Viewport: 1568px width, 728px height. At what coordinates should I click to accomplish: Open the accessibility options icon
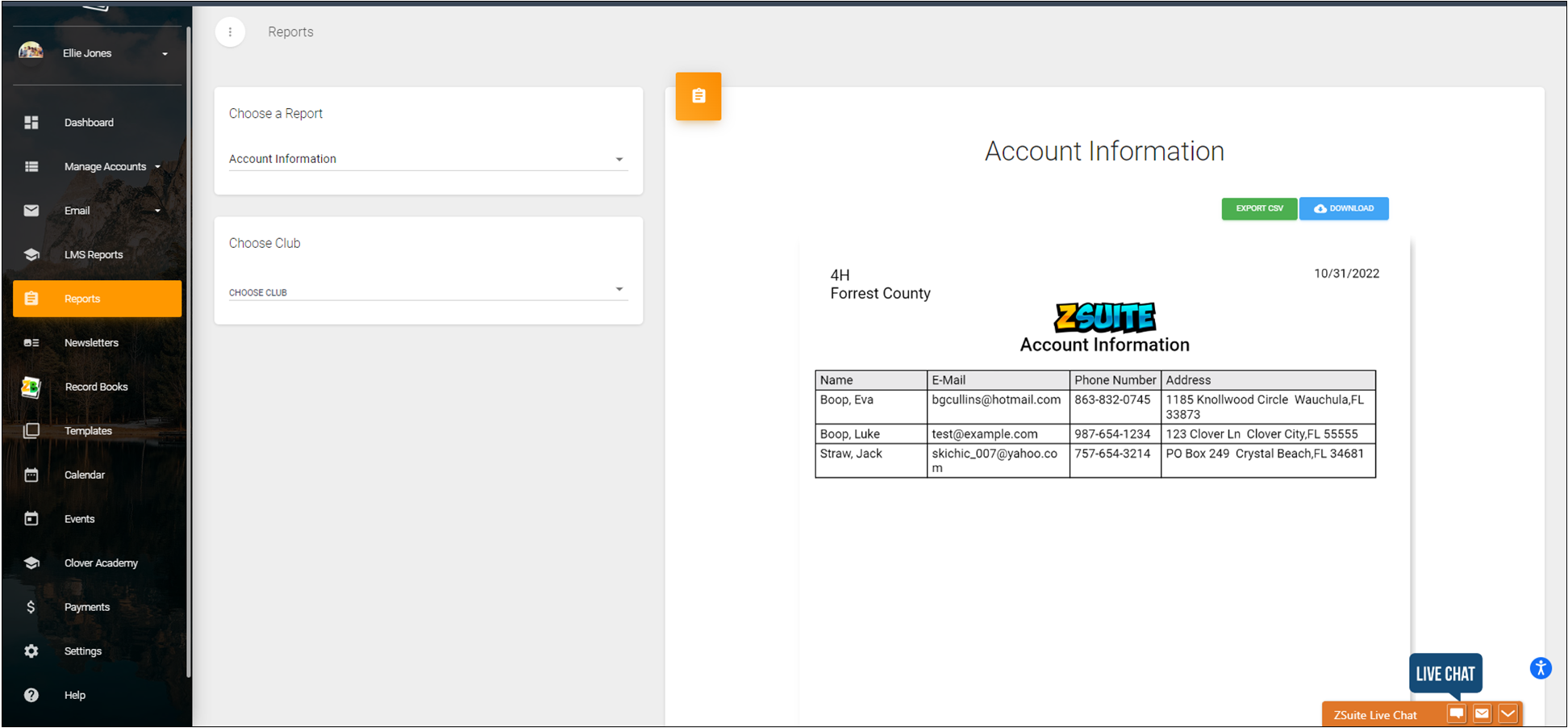click(x=1540, y=668)
